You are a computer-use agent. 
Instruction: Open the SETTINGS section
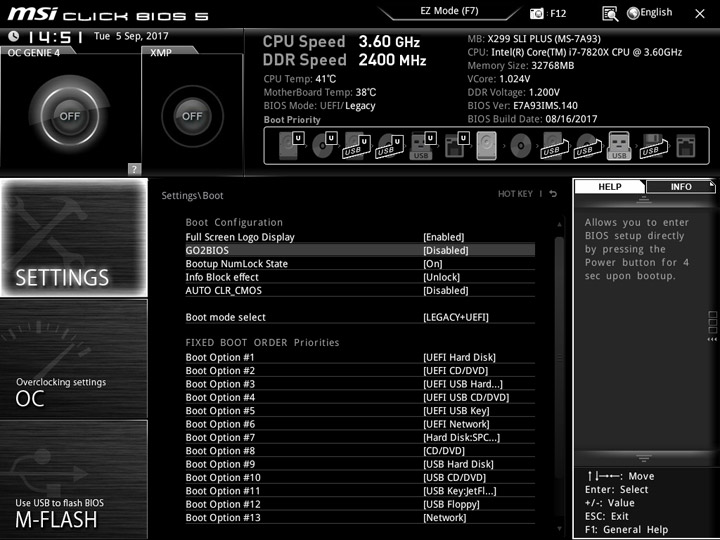[74, 237]
